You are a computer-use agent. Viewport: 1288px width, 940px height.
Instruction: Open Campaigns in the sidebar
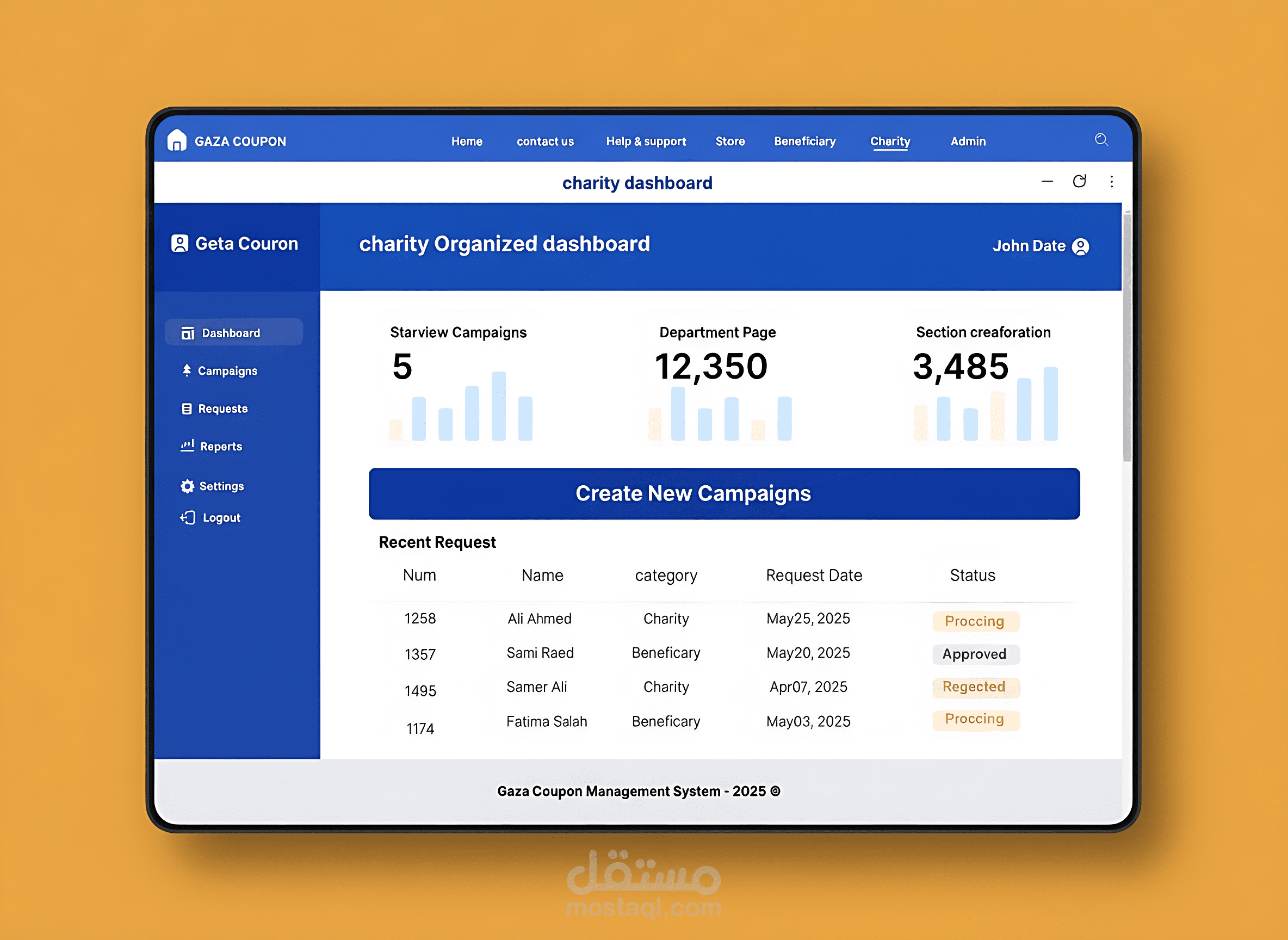pos(227,370)
